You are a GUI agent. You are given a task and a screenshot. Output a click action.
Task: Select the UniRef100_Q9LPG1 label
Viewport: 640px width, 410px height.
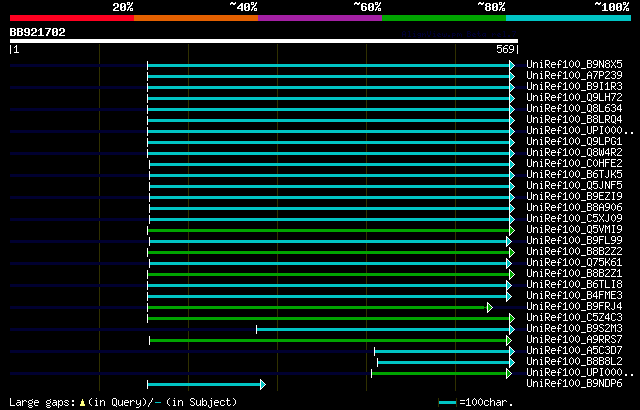tap(574, 142)
